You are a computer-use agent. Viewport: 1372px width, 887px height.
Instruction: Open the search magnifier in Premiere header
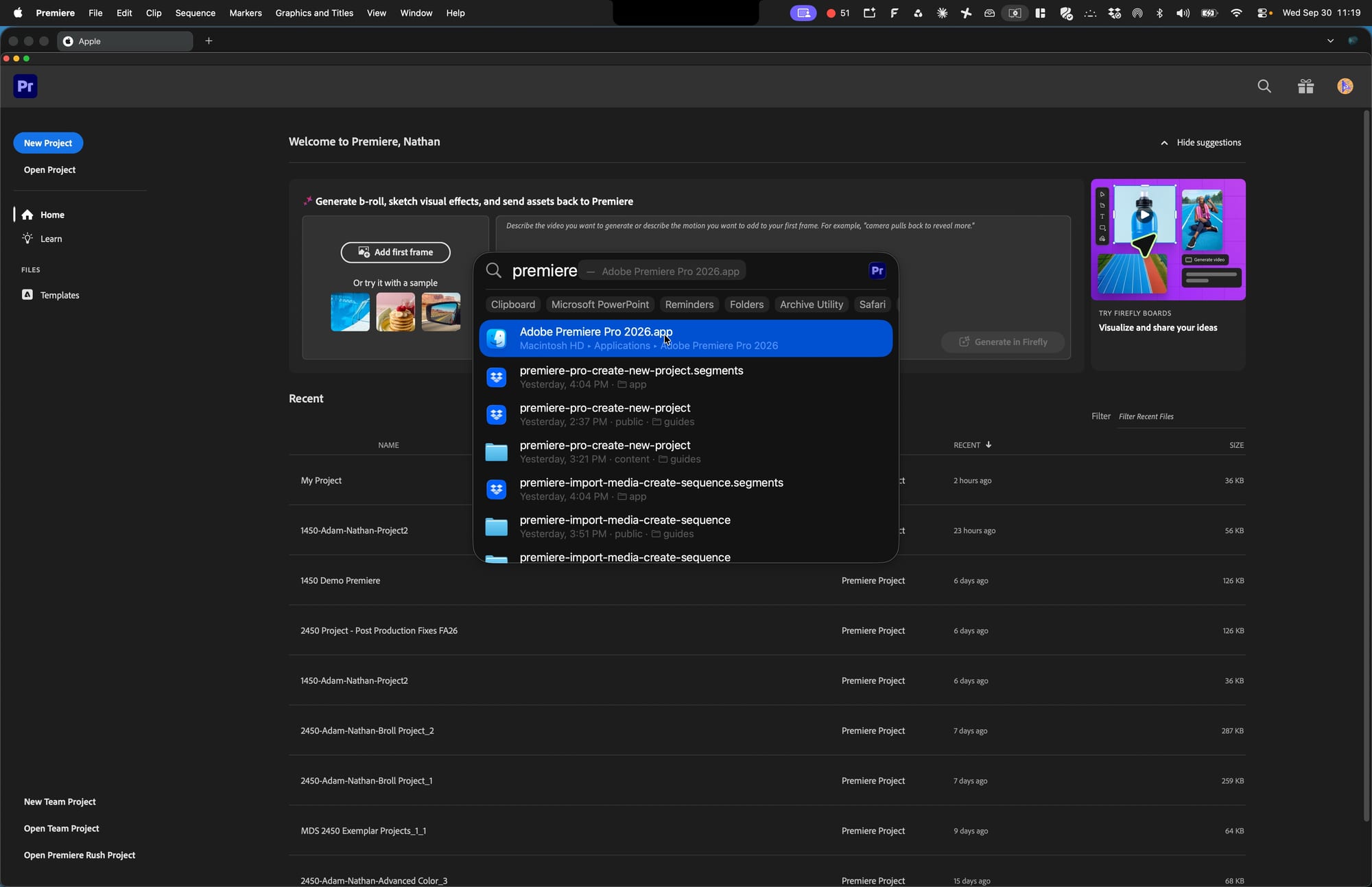[1264, 86]
